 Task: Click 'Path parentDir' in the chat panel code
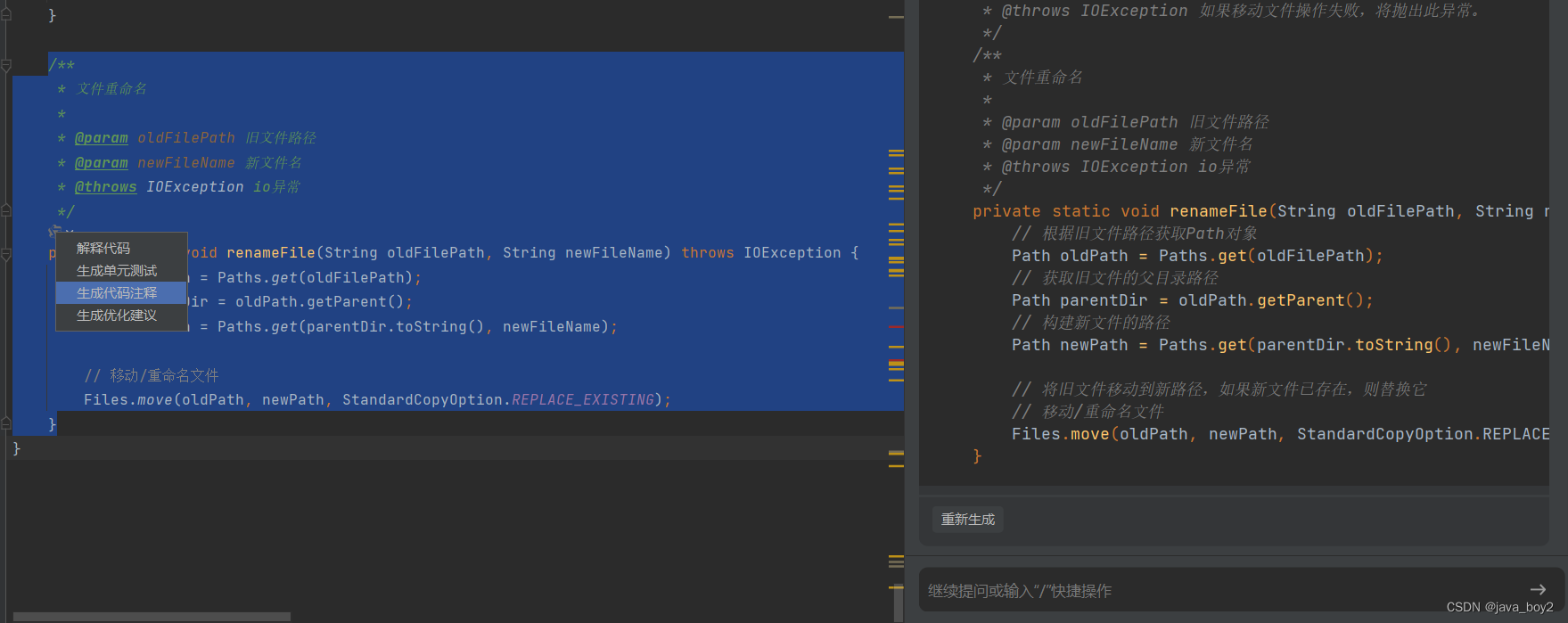1080,300
